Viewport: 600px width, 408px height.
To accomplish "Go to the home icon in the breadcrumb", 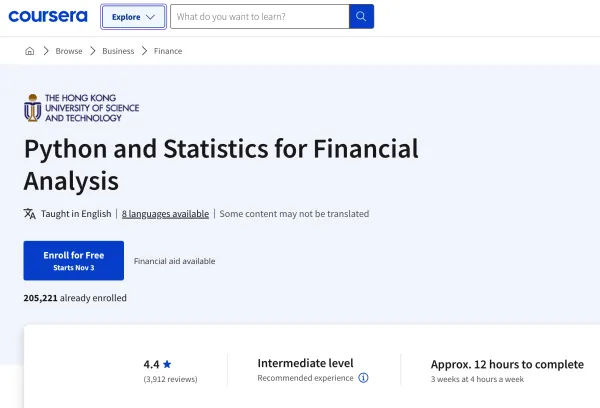I will point(30,51).
